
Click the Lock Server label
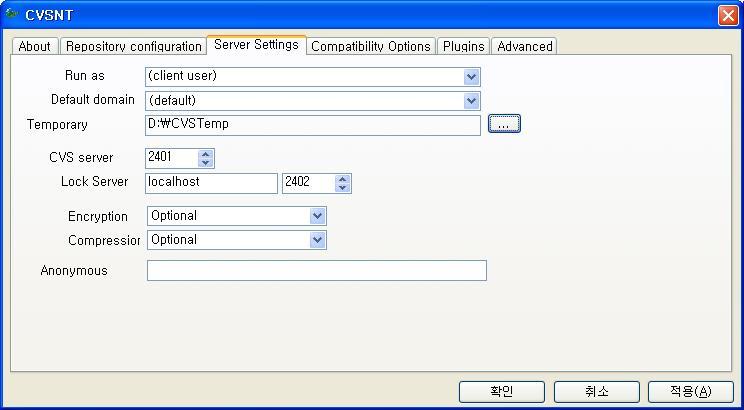[x=94, y=182]
